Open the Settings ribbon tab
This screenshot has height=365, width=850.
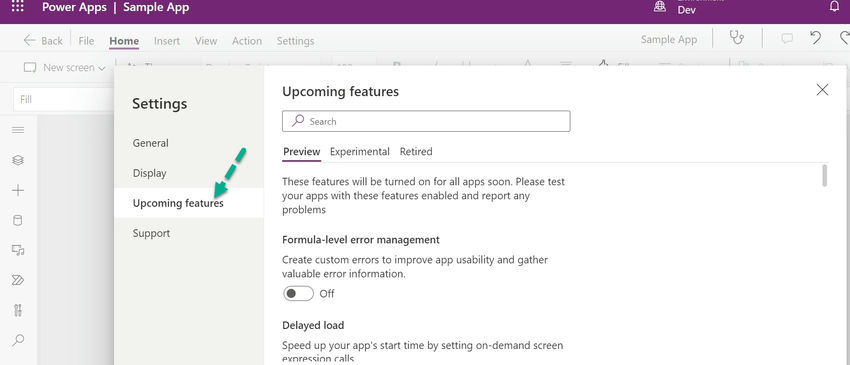coord(295,41)
